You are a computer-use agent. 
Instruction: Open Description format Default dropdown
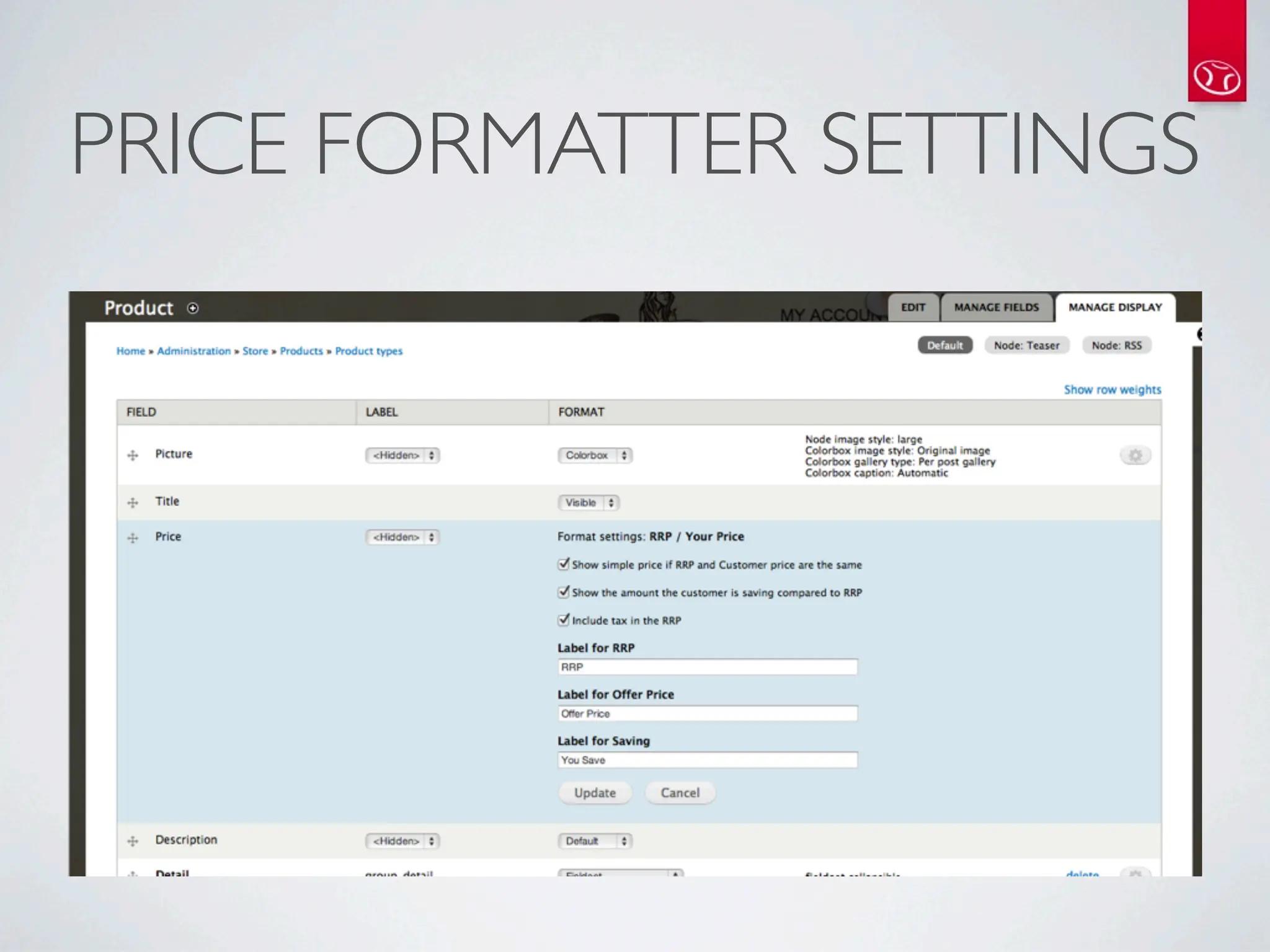coord(595,841)
